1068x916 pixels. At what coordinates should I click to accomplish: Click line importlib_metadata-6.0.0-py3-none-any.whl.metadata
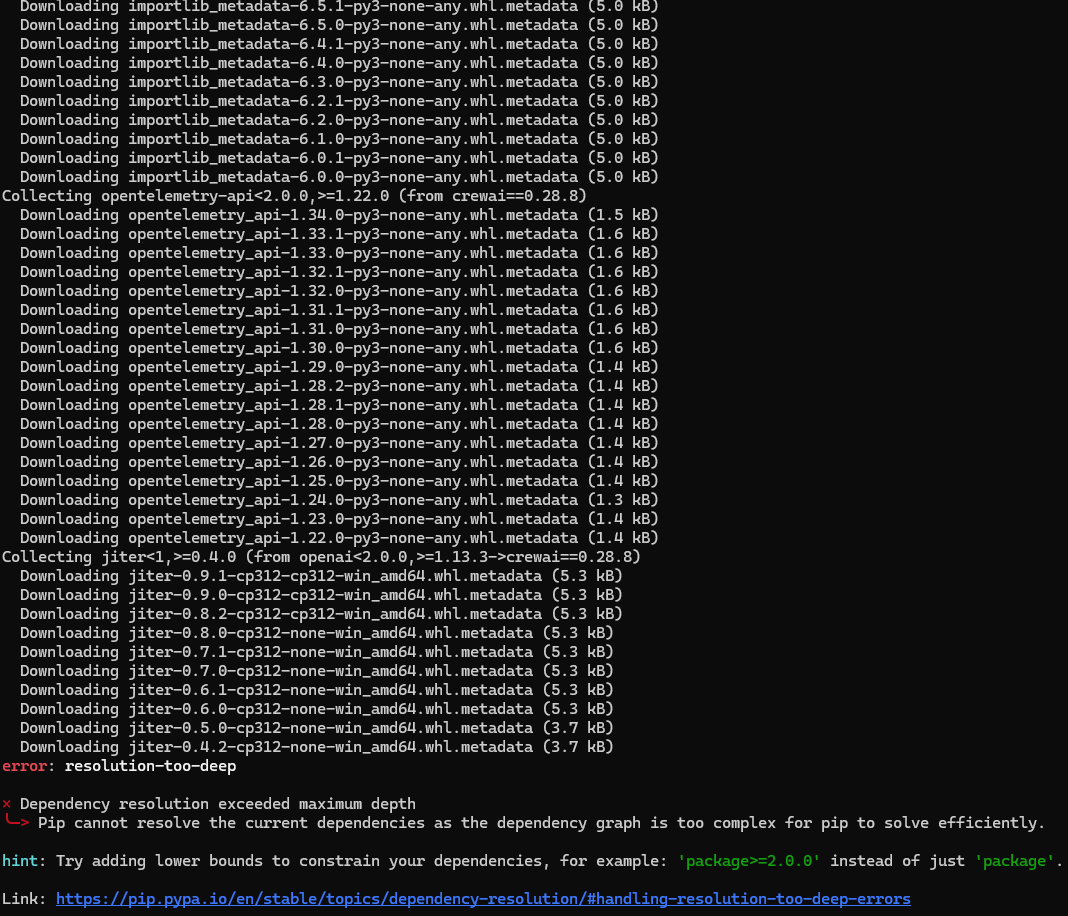pos(339,177)
